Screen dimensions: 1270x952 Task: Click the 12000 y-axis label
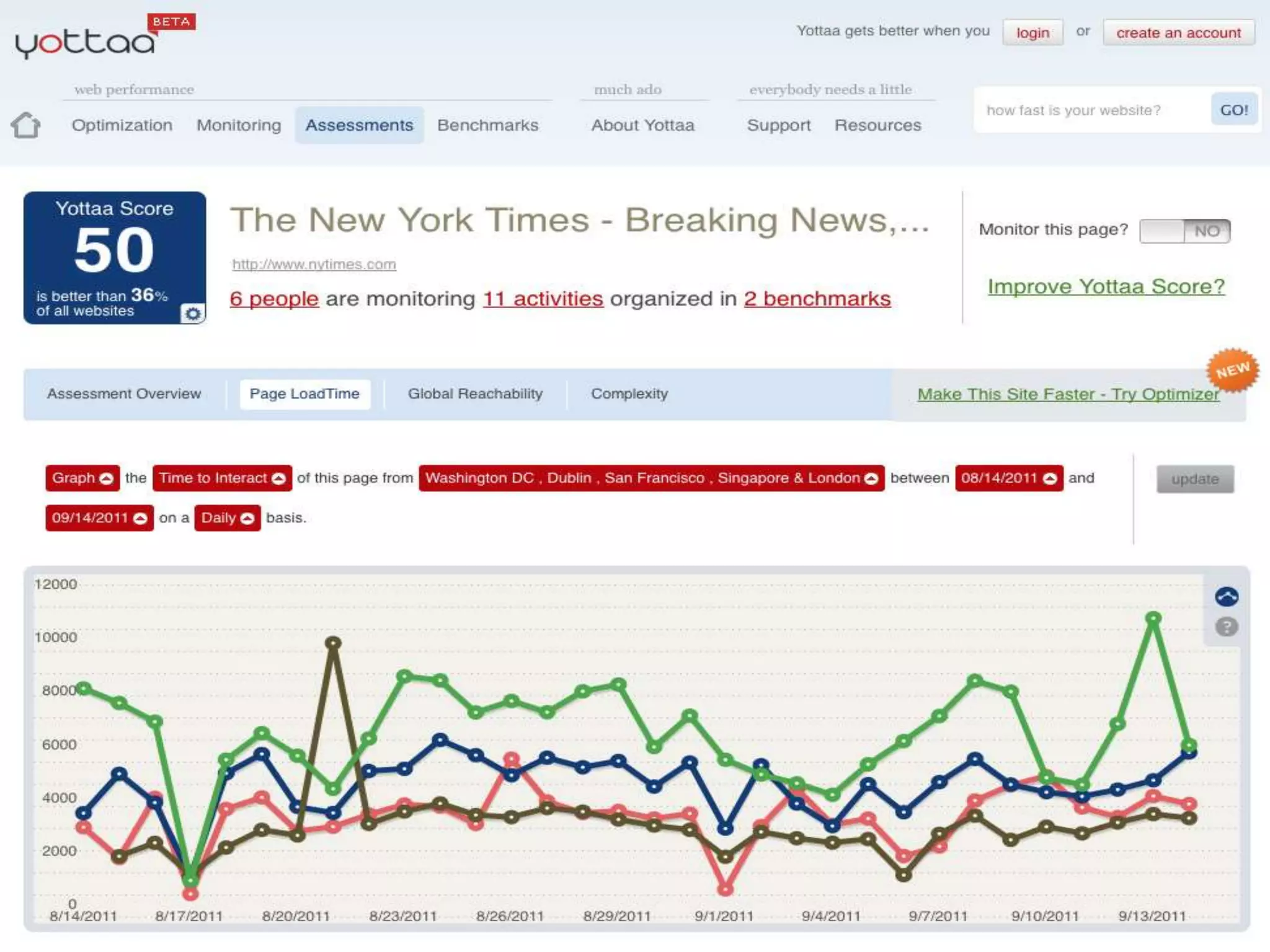click(56, 584)
